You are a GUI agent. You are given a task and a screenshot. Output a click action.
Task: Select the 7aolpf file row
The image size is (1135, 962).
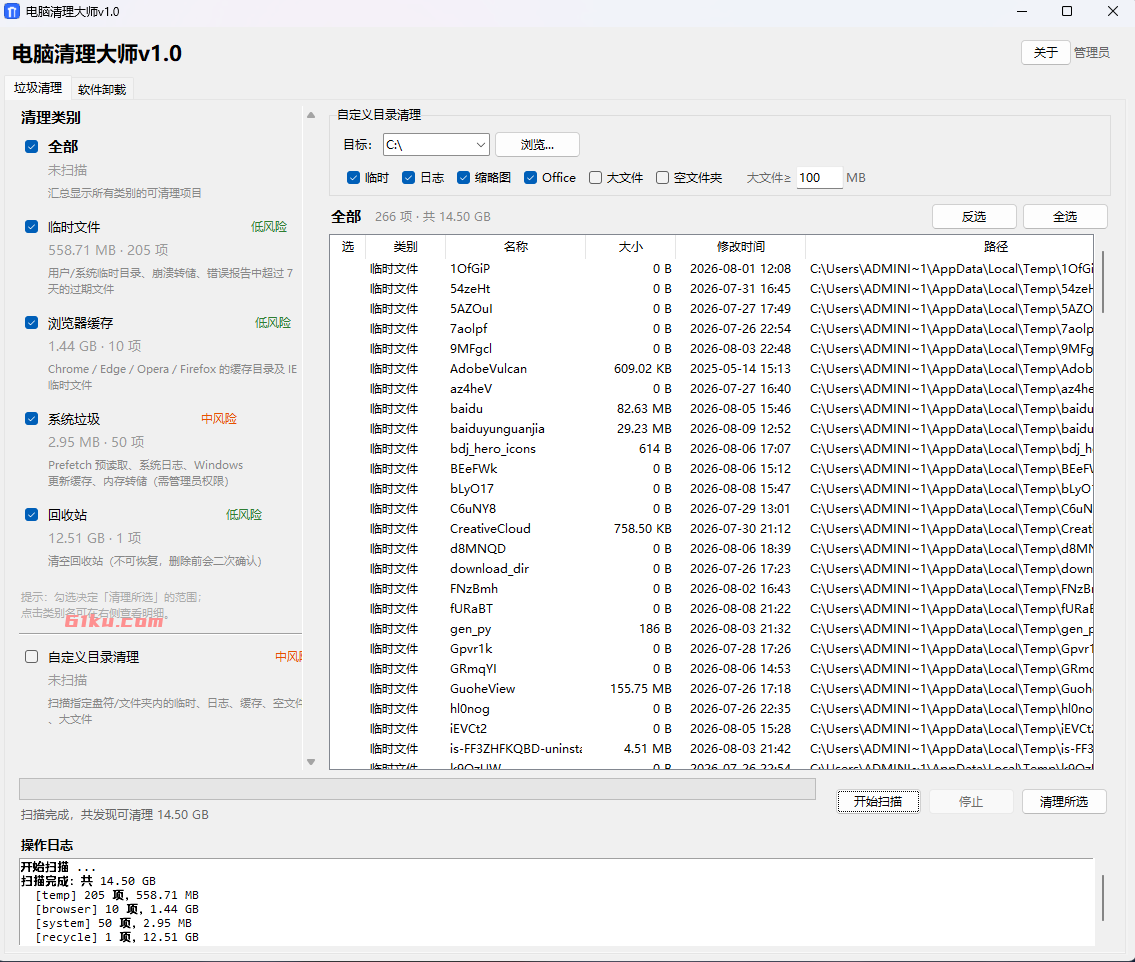(x=712, y=329)
